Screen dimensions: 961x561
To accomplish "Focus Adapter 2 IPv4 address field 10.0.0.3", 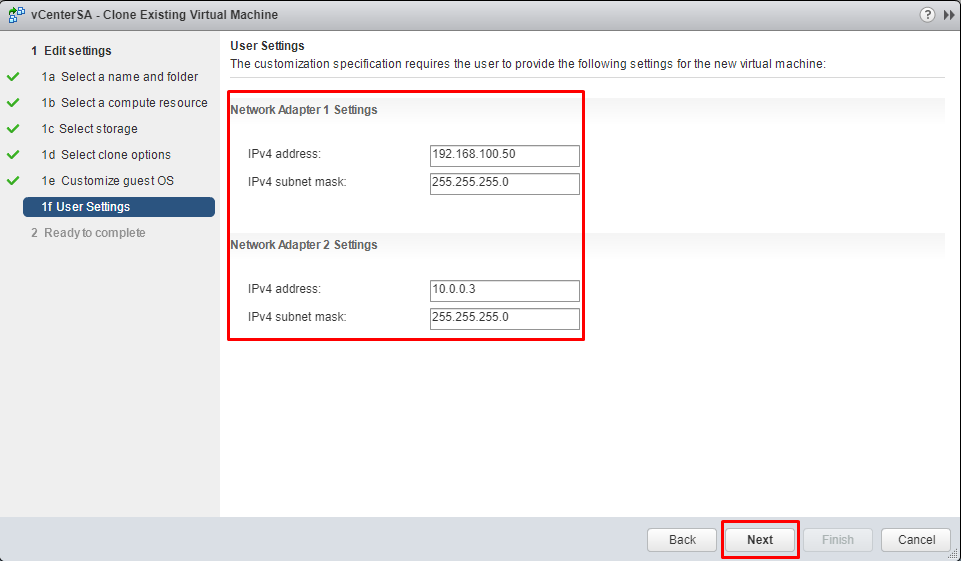I will [504, 291].
